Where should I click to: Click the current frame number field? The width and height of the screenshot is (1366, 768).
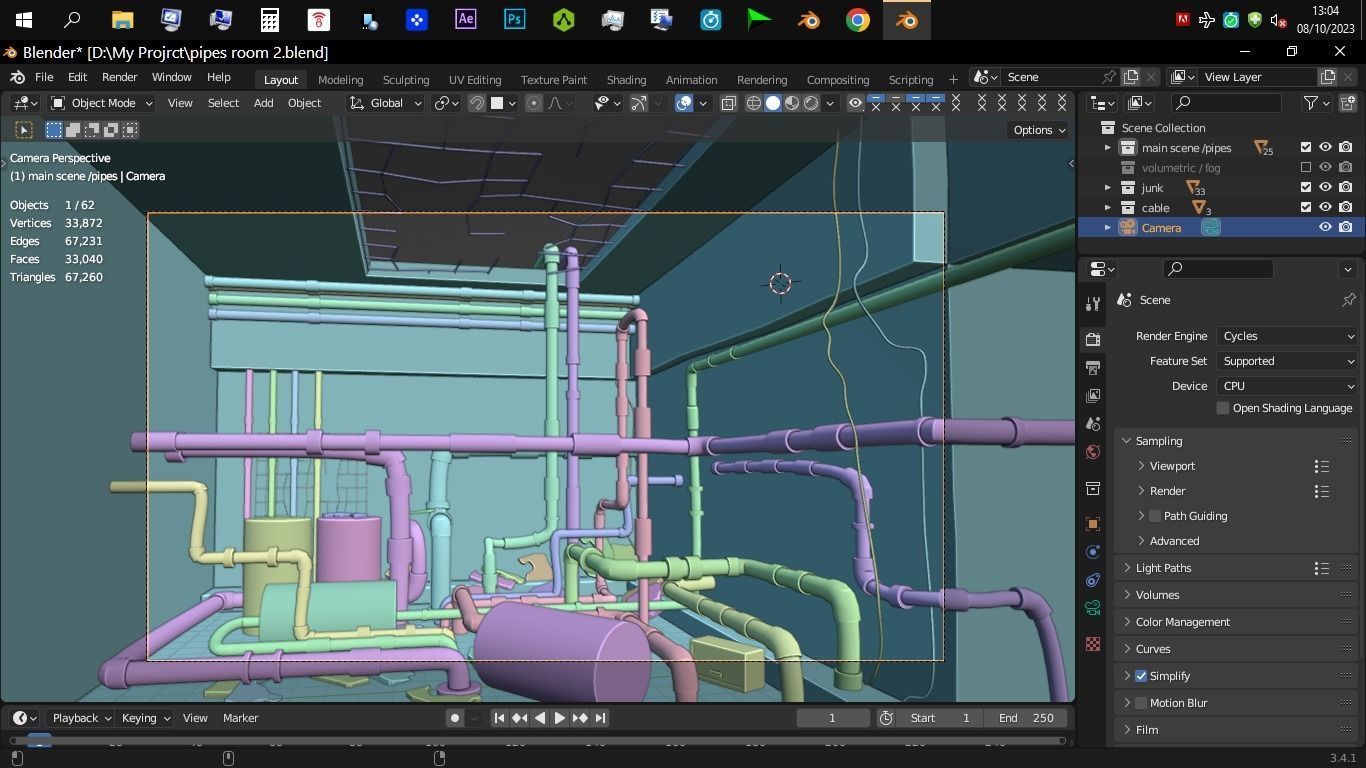pyautogui.click(x=831, y=717)
